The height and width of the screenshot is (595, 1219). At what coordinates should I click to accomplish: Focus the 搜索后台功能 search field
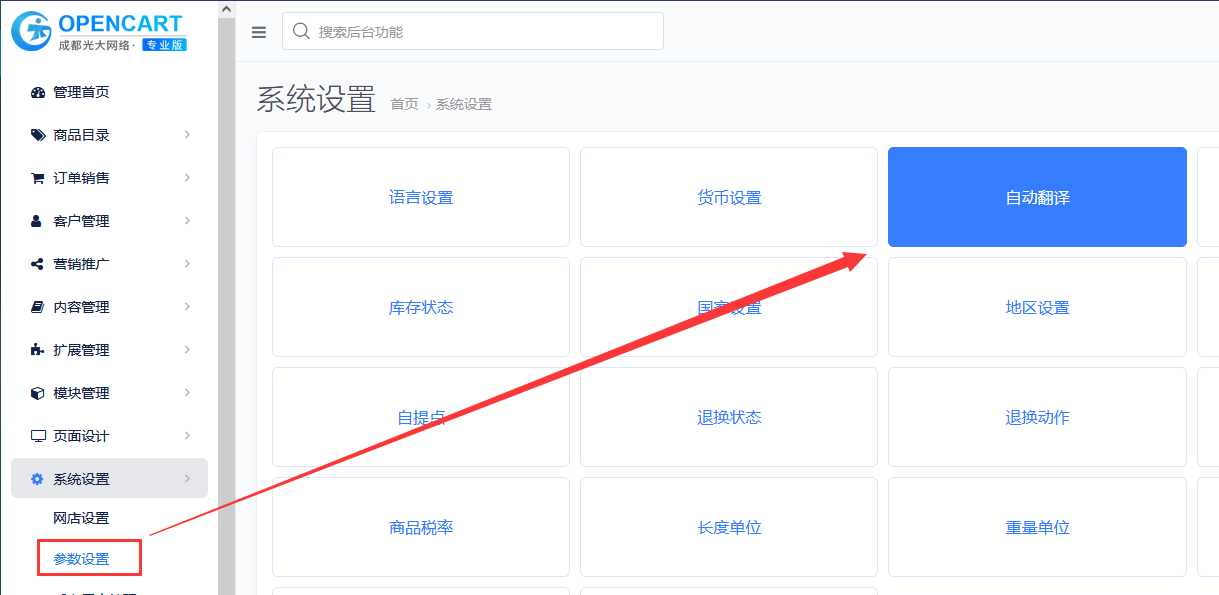(473, 31)
